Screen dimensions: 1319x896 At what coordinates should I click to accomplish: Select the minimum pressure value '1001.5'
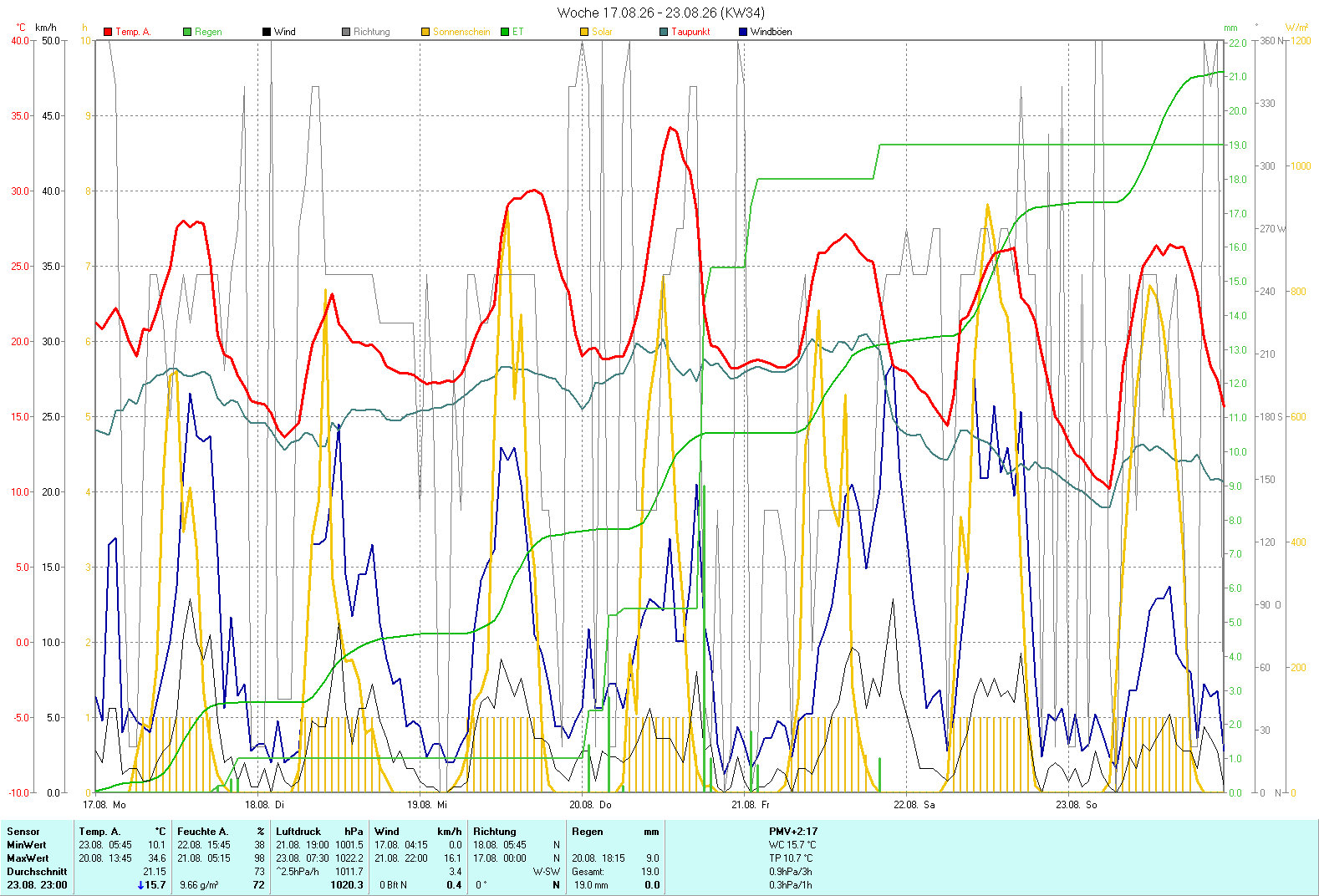349,845
